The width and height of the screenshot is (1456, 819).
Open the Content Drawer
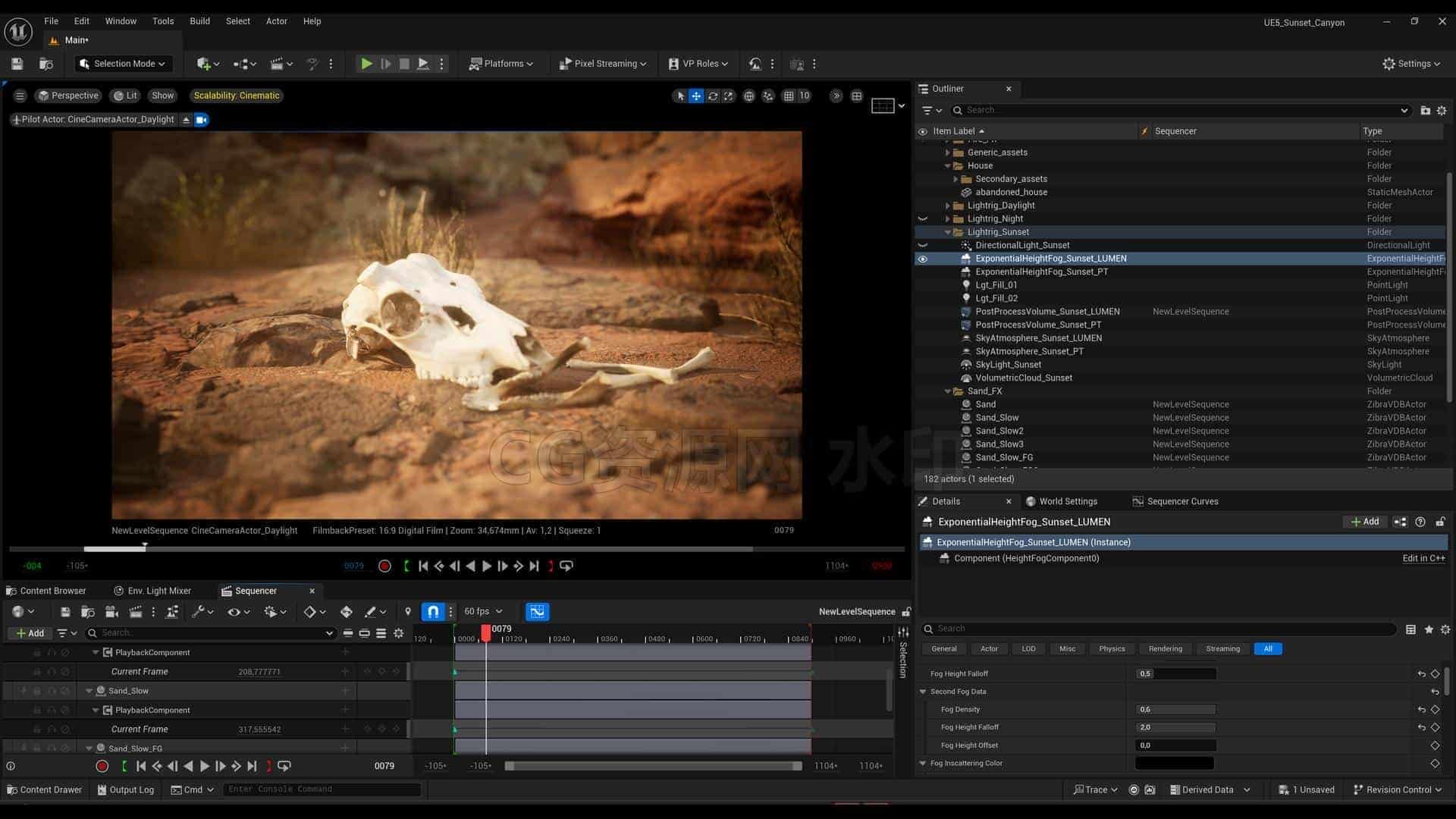pyautogui.click(x=44, y=790)
